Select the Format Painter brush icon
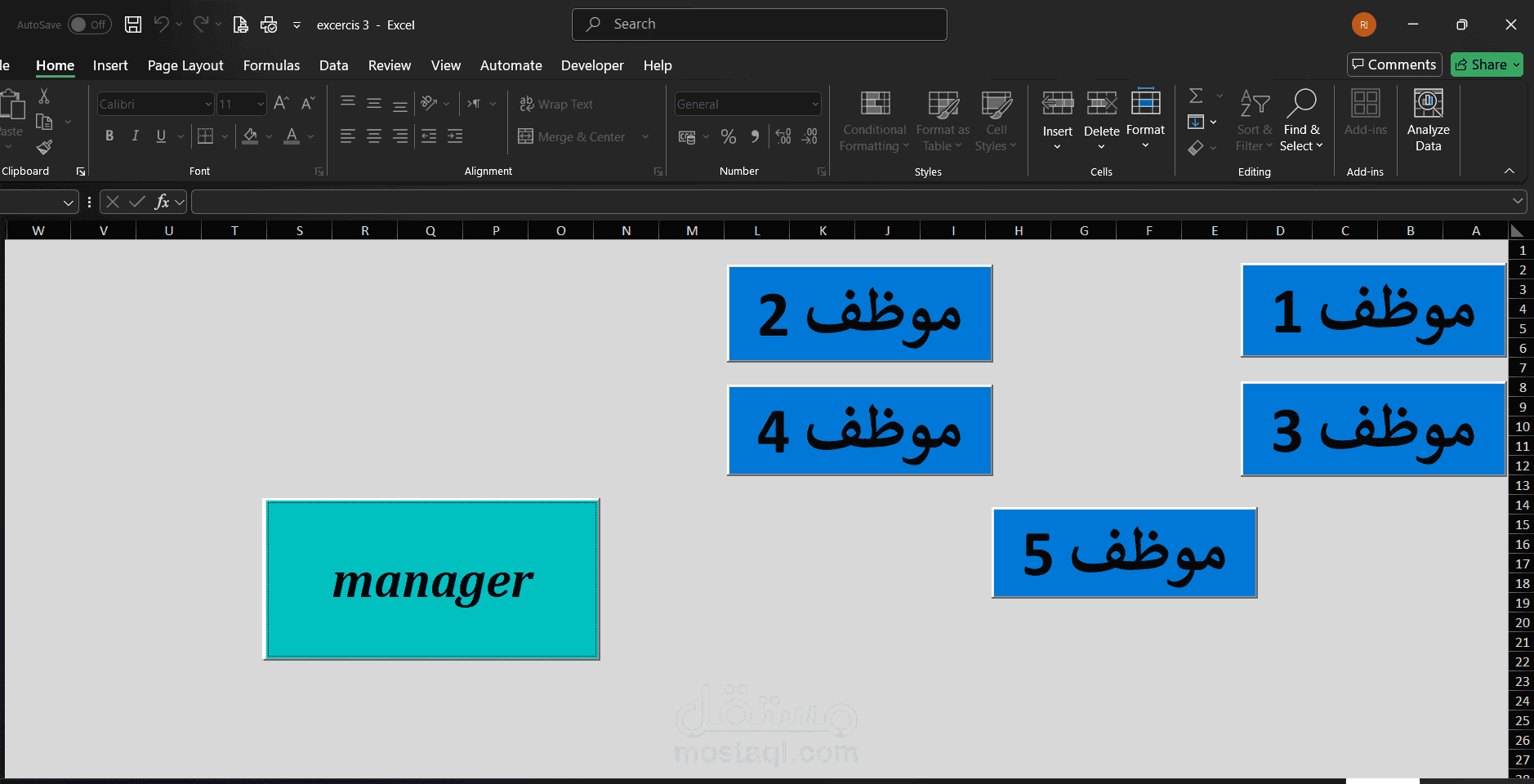 click(x=44, y=147)
